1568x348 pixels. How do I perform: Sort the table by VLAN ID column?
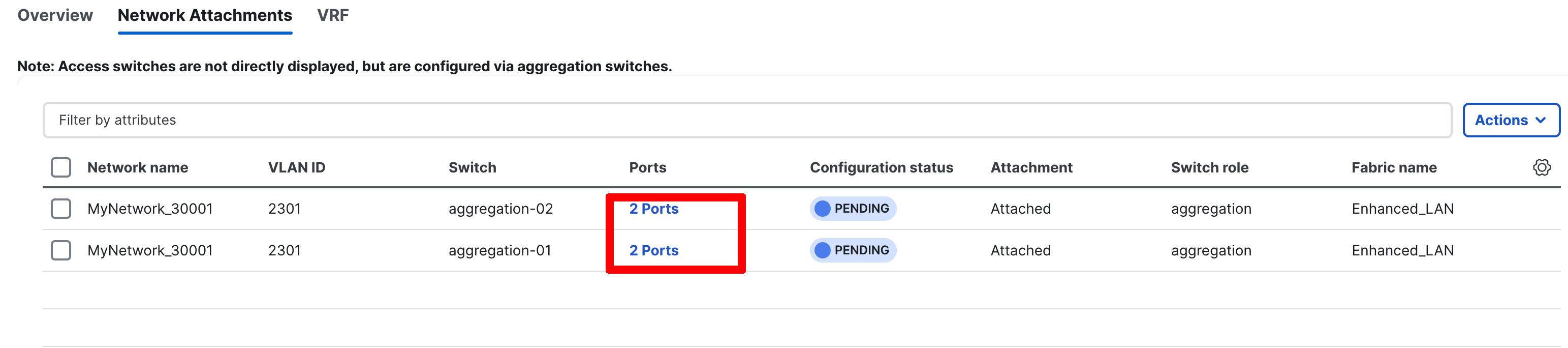coord(296,167)
